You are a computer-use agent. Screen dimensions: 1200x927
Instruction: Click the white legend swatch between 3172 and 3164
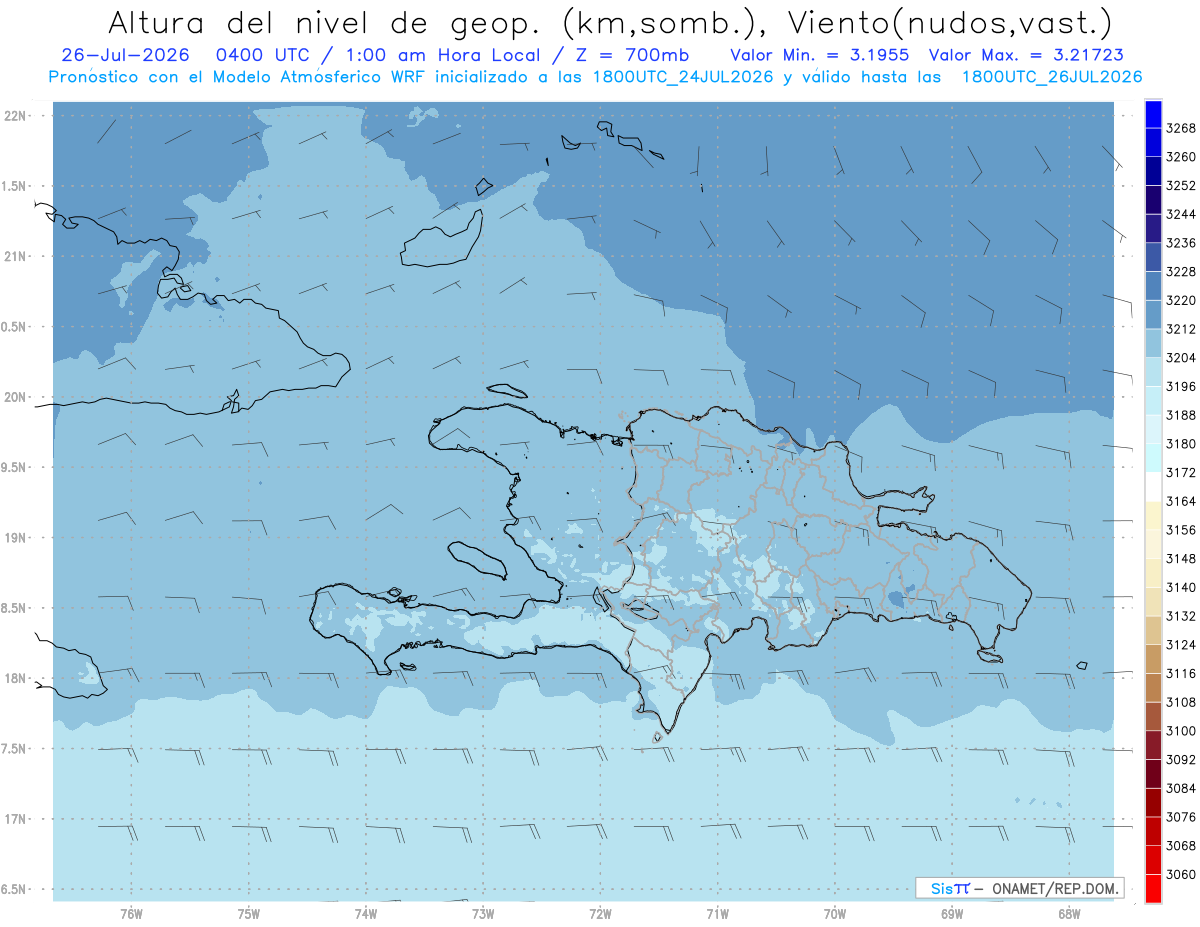tap(1152, 486)
